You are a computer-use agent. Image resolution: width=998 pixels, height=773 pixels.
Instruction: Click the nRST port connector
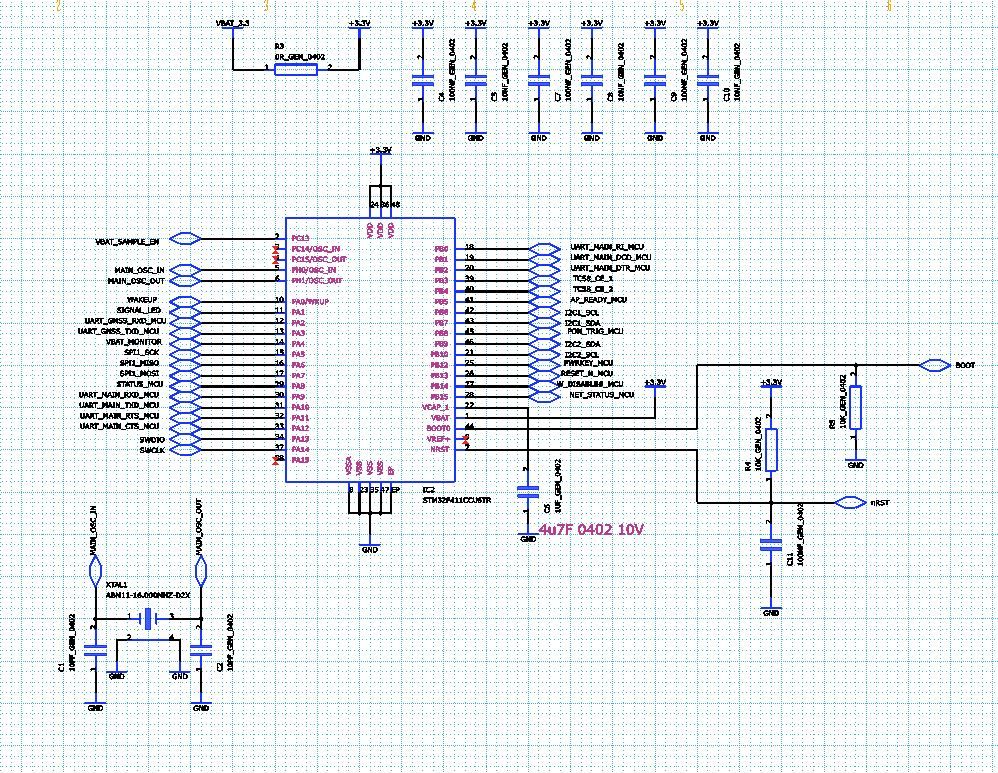(850, 502)
